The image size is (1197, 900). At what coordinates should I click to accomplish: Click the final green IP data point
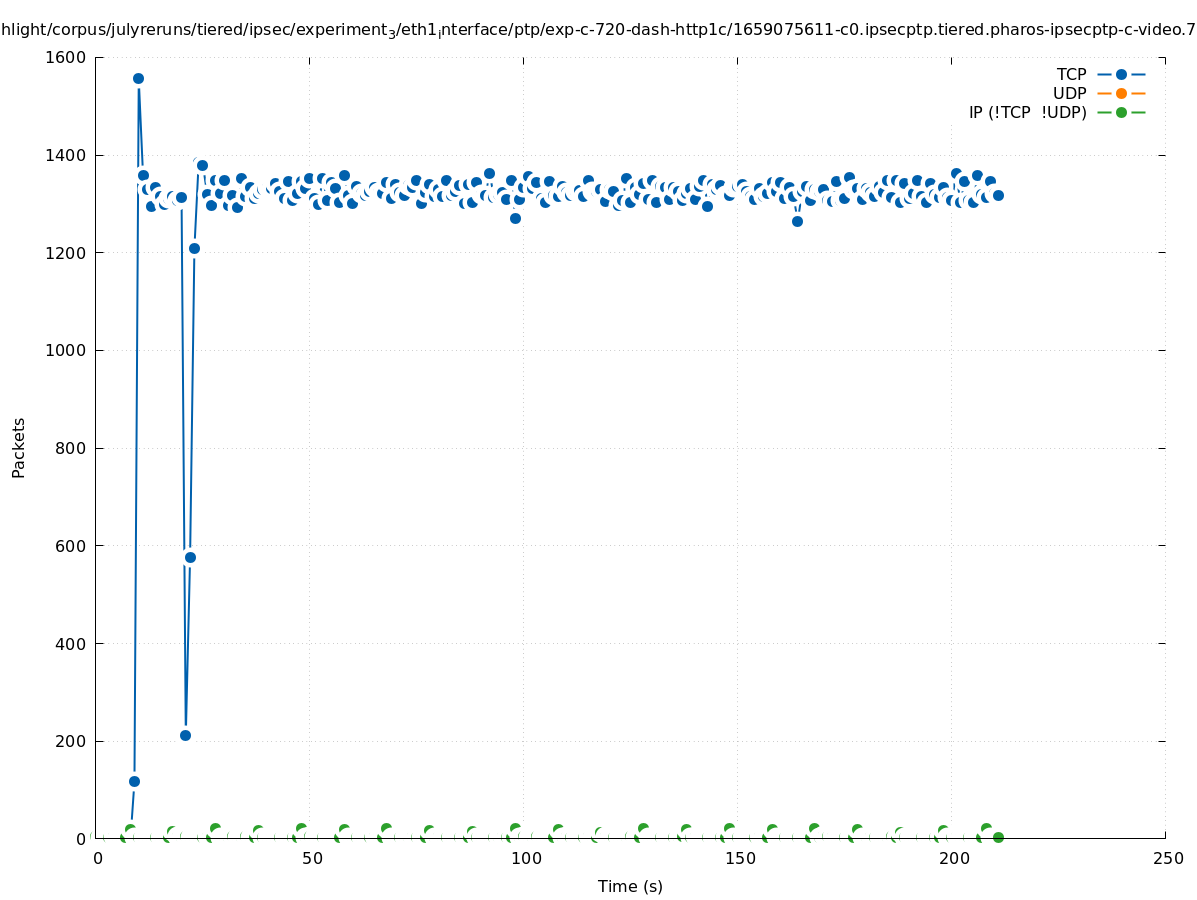[998, 837]
